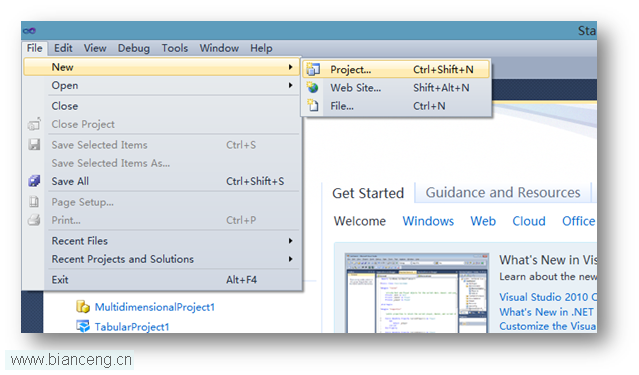This screenshot has width=639, height=375.
Task: Expand Recent Projects and Solutions arrow
Action: click(291, 259)
